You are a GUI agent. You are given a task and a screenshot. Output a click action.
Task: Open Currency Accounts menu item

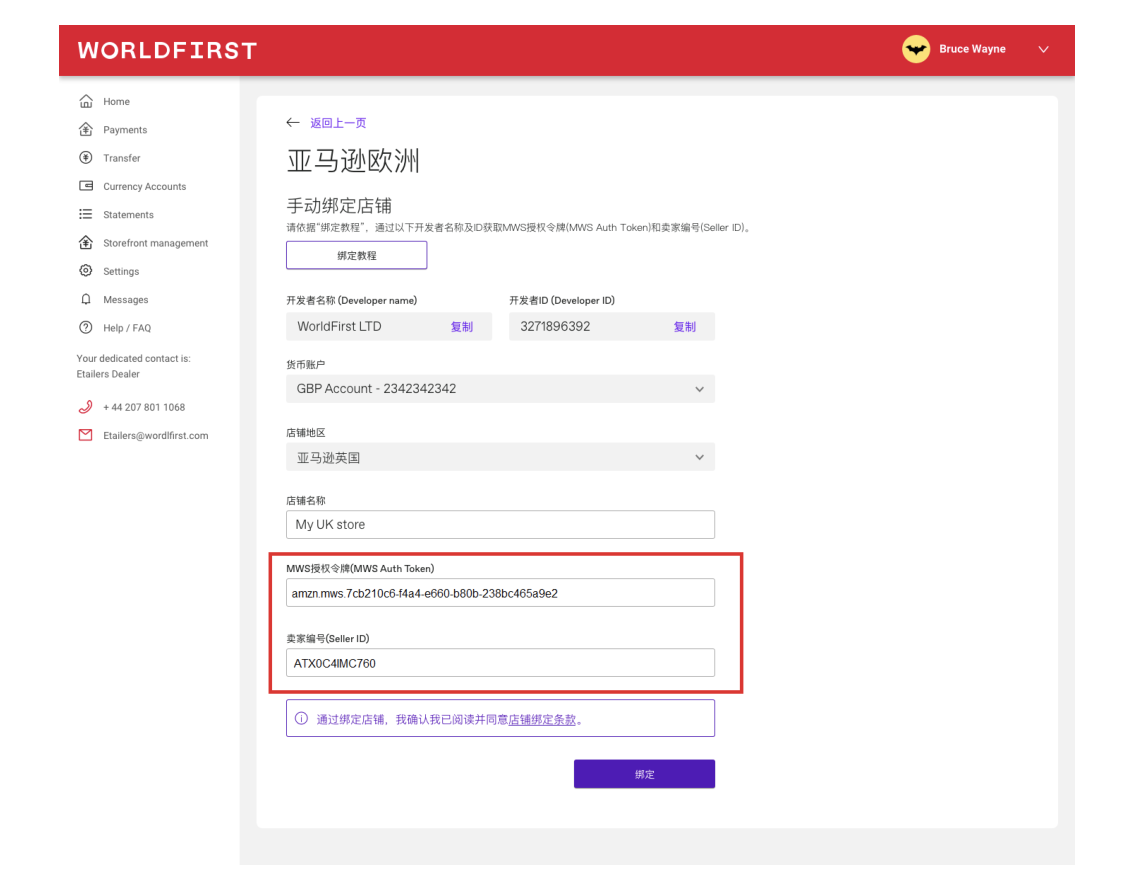(145, 186)
